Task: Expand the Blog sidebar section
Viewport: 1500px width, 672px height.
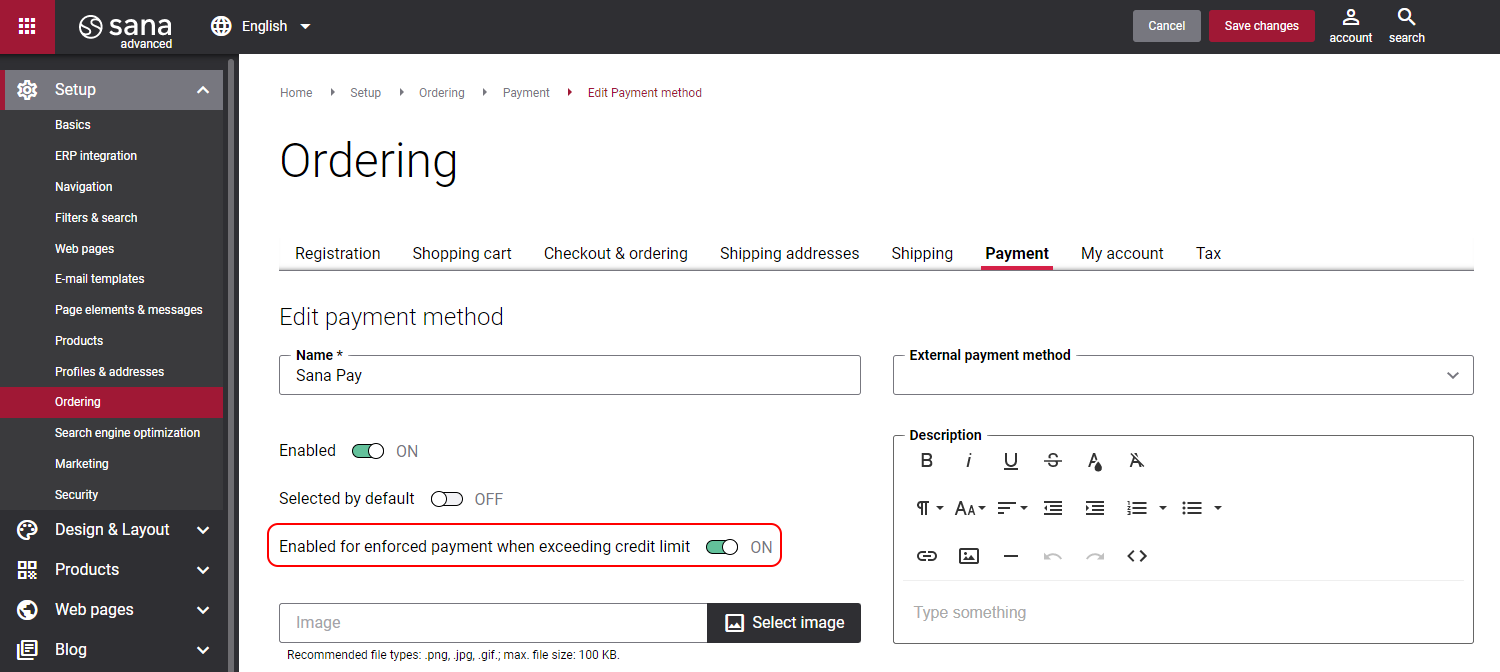Action: pyautogui.click(x=203, y=650)
